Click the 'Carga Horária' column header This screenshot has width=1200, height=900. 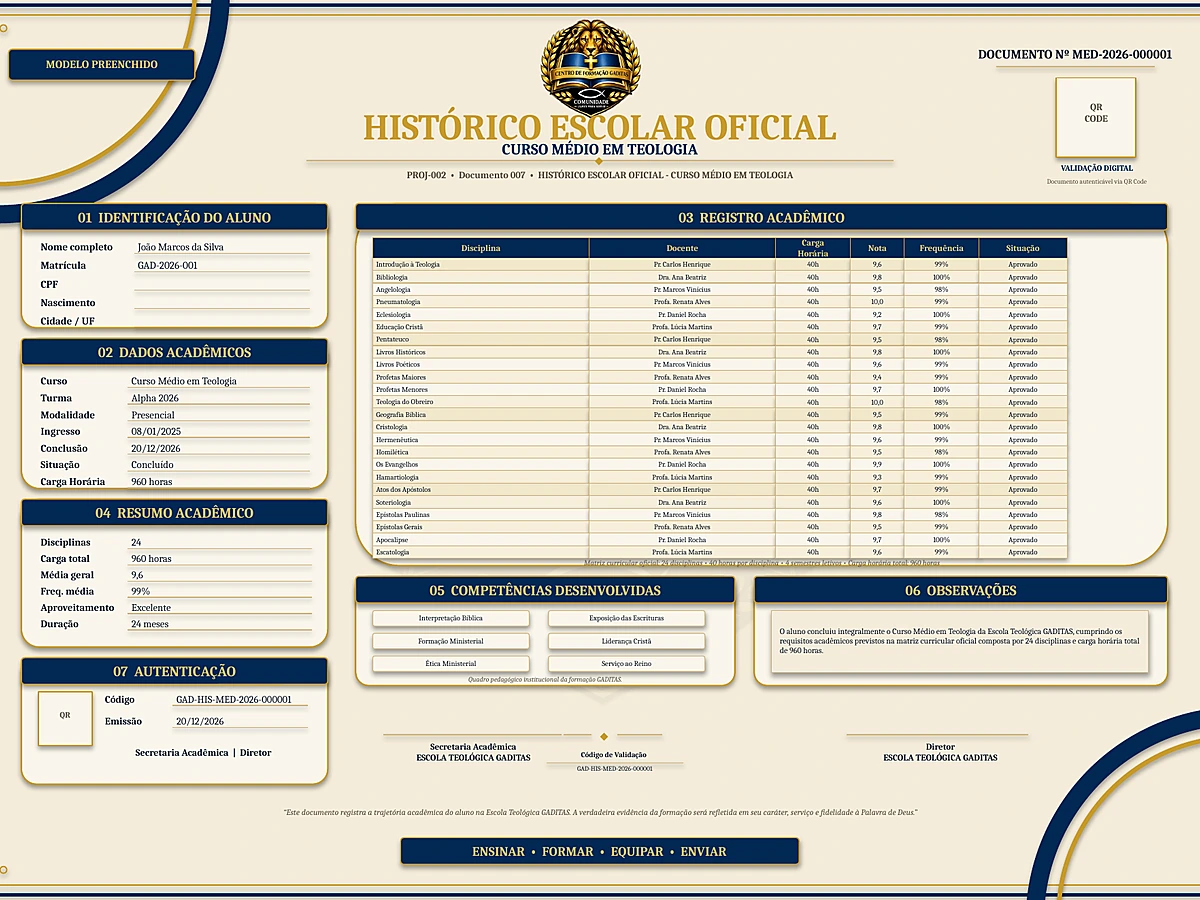pyautogui.click(x=813, y=248)
